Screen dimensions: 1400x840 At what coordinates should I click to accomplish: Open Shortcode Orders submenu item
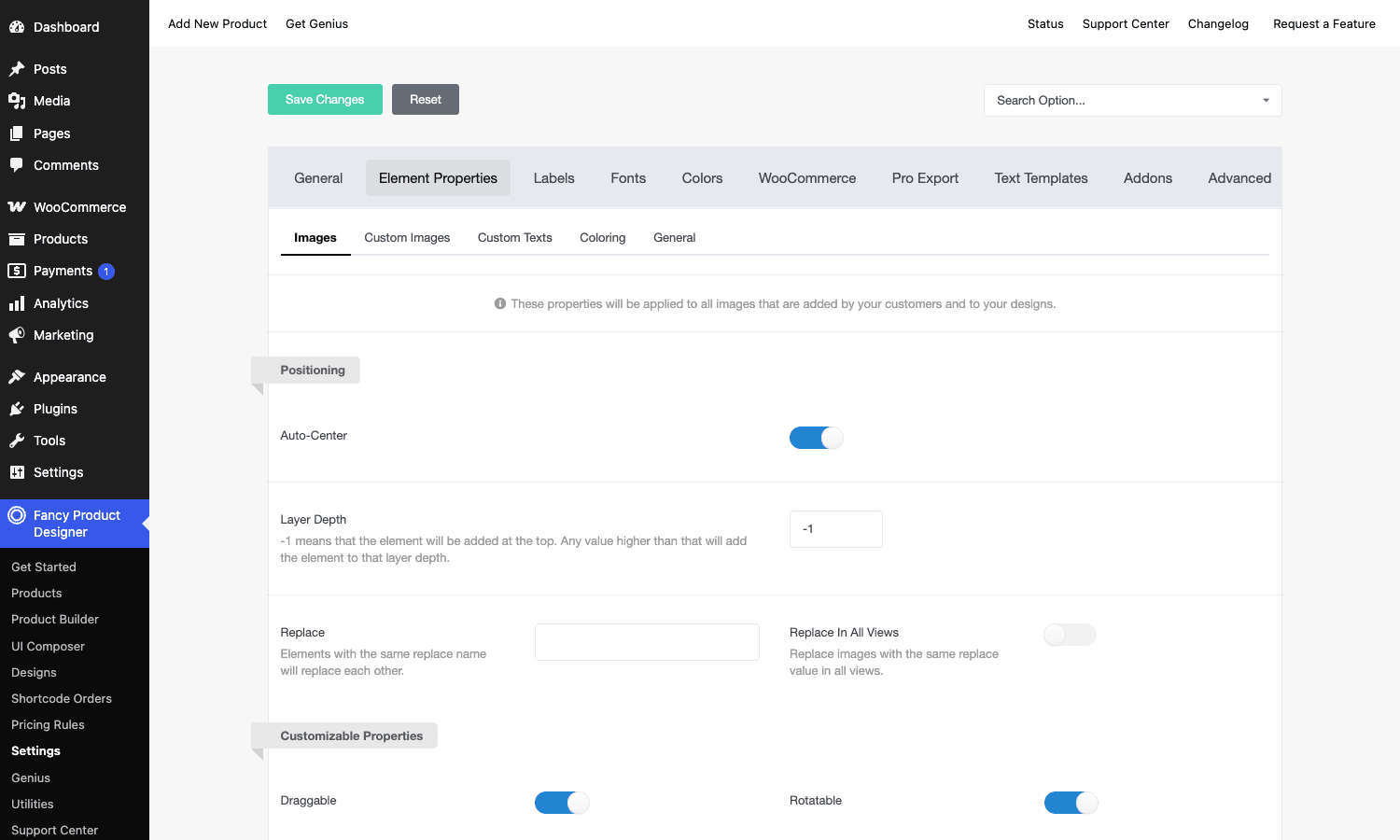[x=62, y=699]
